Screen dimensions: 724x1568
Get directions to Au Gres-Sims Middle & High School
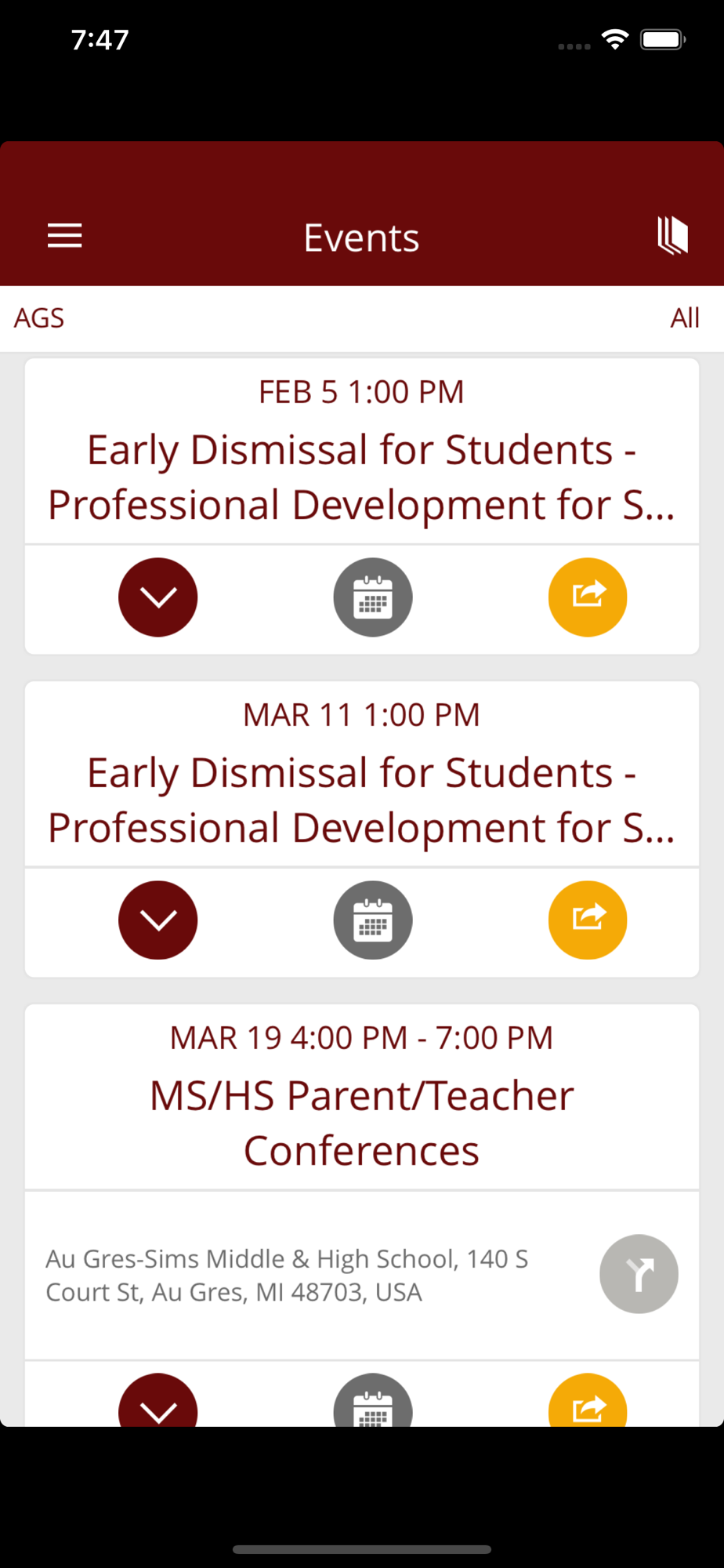(x=639, y=1274)
